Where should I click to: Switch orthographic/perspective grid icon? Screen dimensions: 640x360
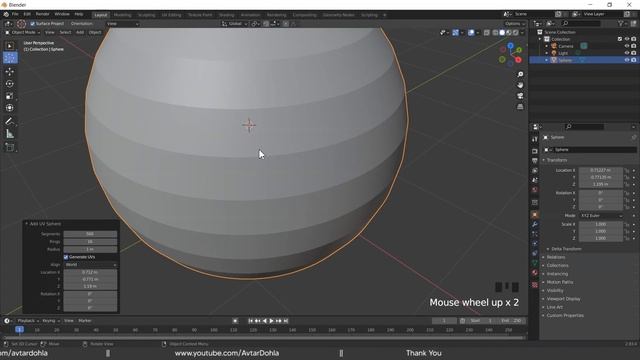click(520, 107)
